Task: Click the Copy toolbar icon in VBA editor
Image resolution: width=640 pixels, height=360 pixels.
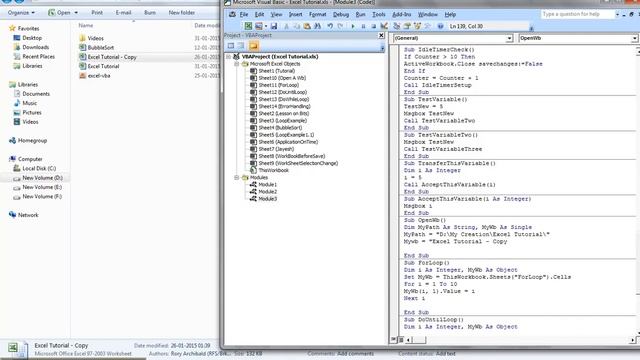Action: 297,26
